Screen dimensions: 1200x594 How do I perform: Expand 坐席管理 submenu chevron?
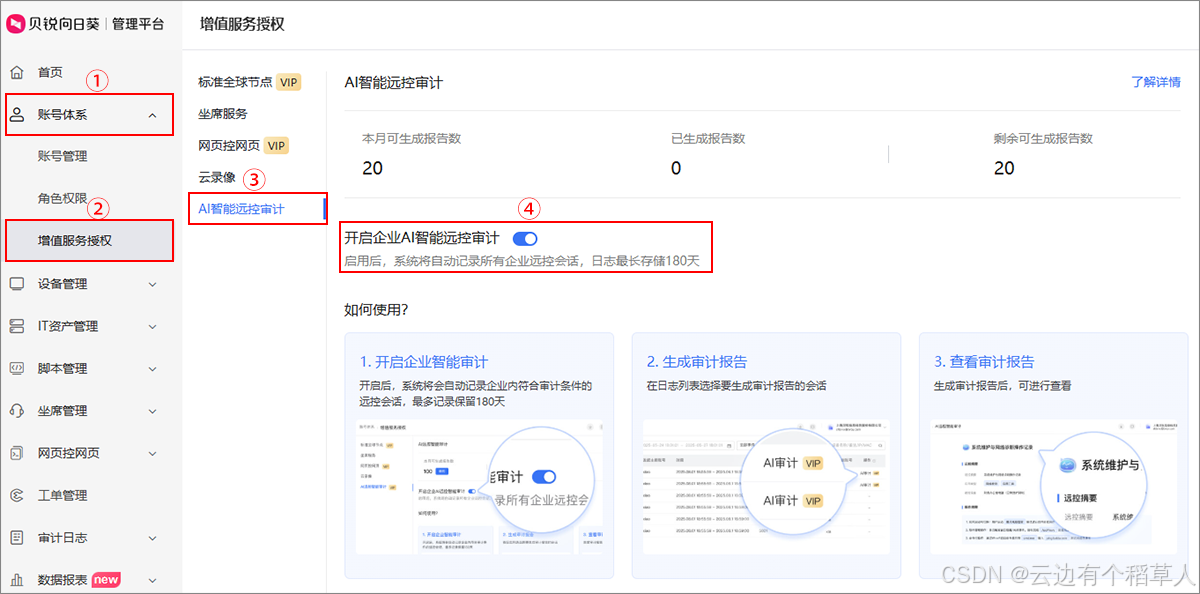click(x=152, y=411)
